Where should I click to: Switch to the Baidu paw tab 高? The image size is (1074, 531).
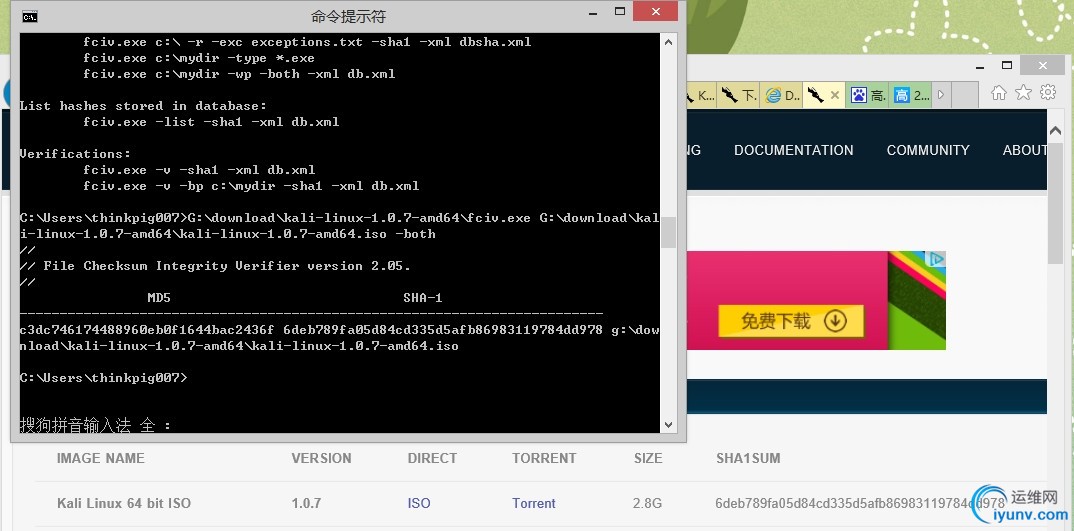[868, 96]
